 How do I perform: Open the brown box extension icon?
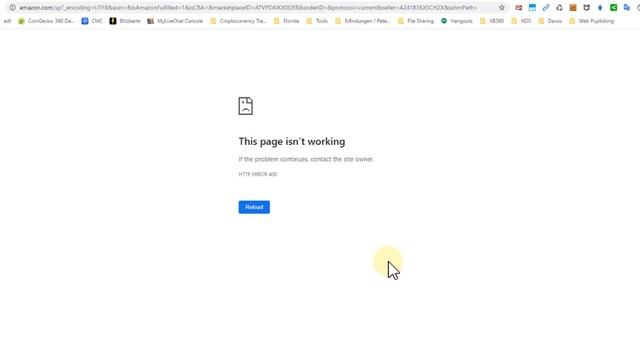(573, 8)
